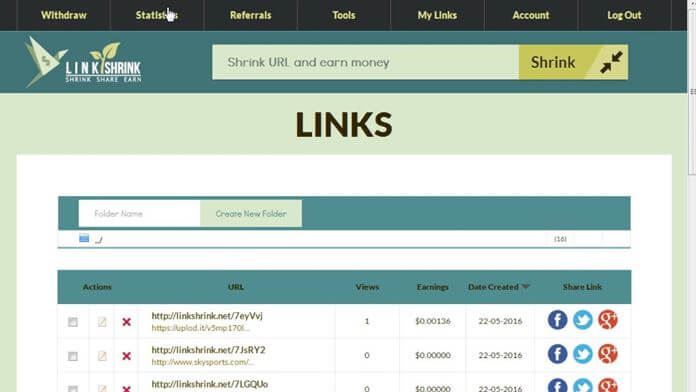
Task: Check the box for the 7JsRY2 link
Action: [73, 356]
